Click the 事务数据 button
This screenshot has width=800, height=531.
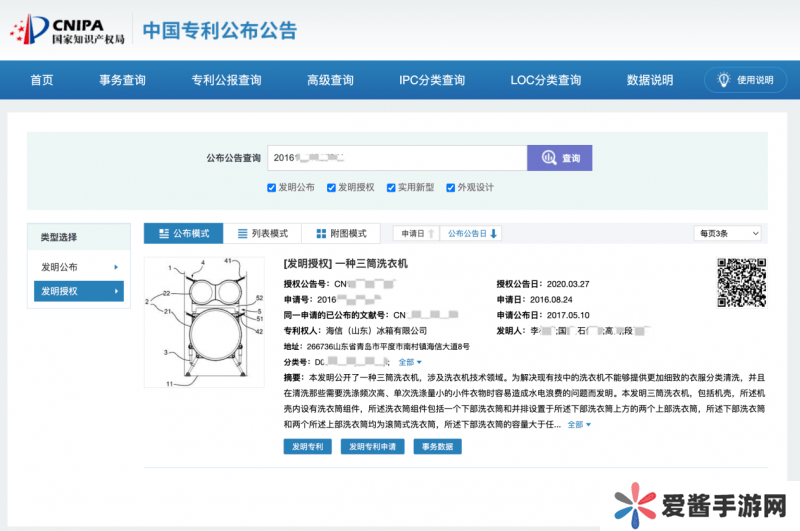[437, 447]
